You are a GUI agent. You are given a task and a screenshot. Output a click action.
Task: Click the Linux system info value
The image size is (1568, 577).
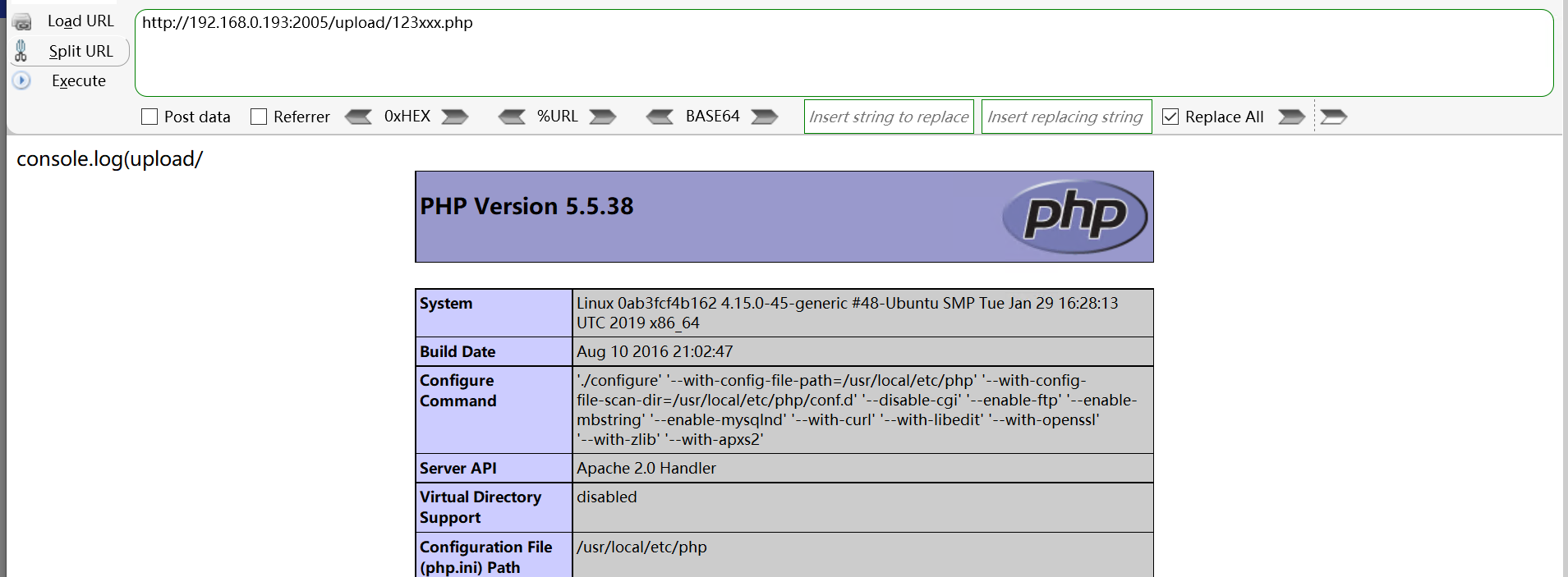(848, 313)
